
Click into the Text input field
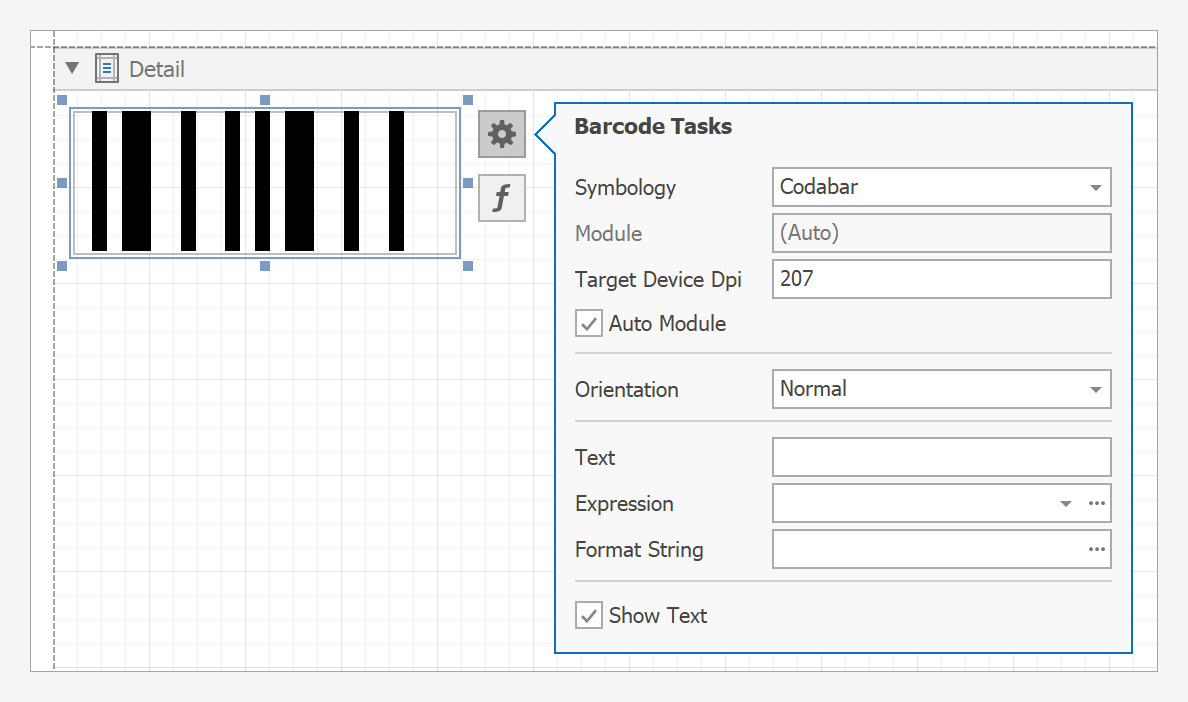tap(940, 457)
